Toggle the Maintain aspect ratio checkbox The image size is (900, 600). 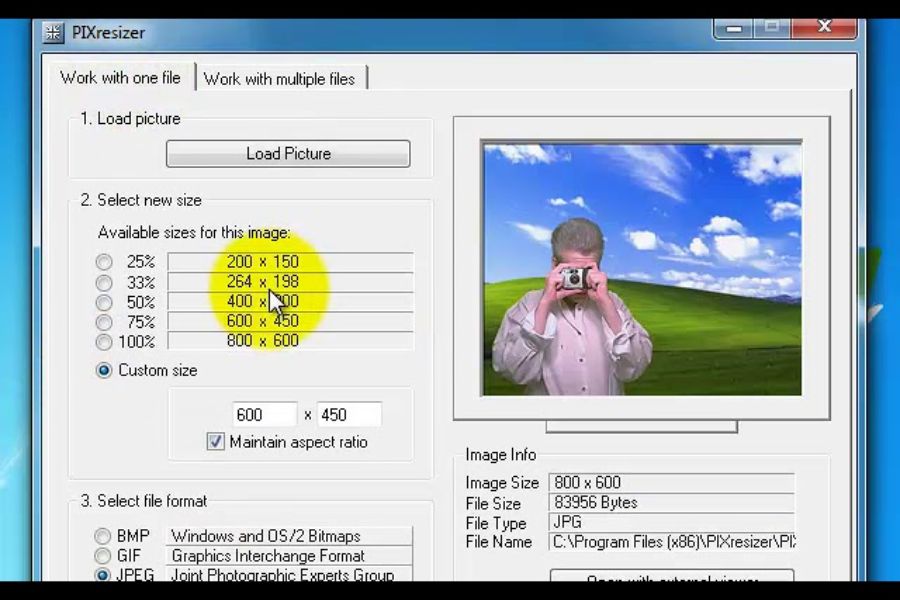[x=215, y=442]
